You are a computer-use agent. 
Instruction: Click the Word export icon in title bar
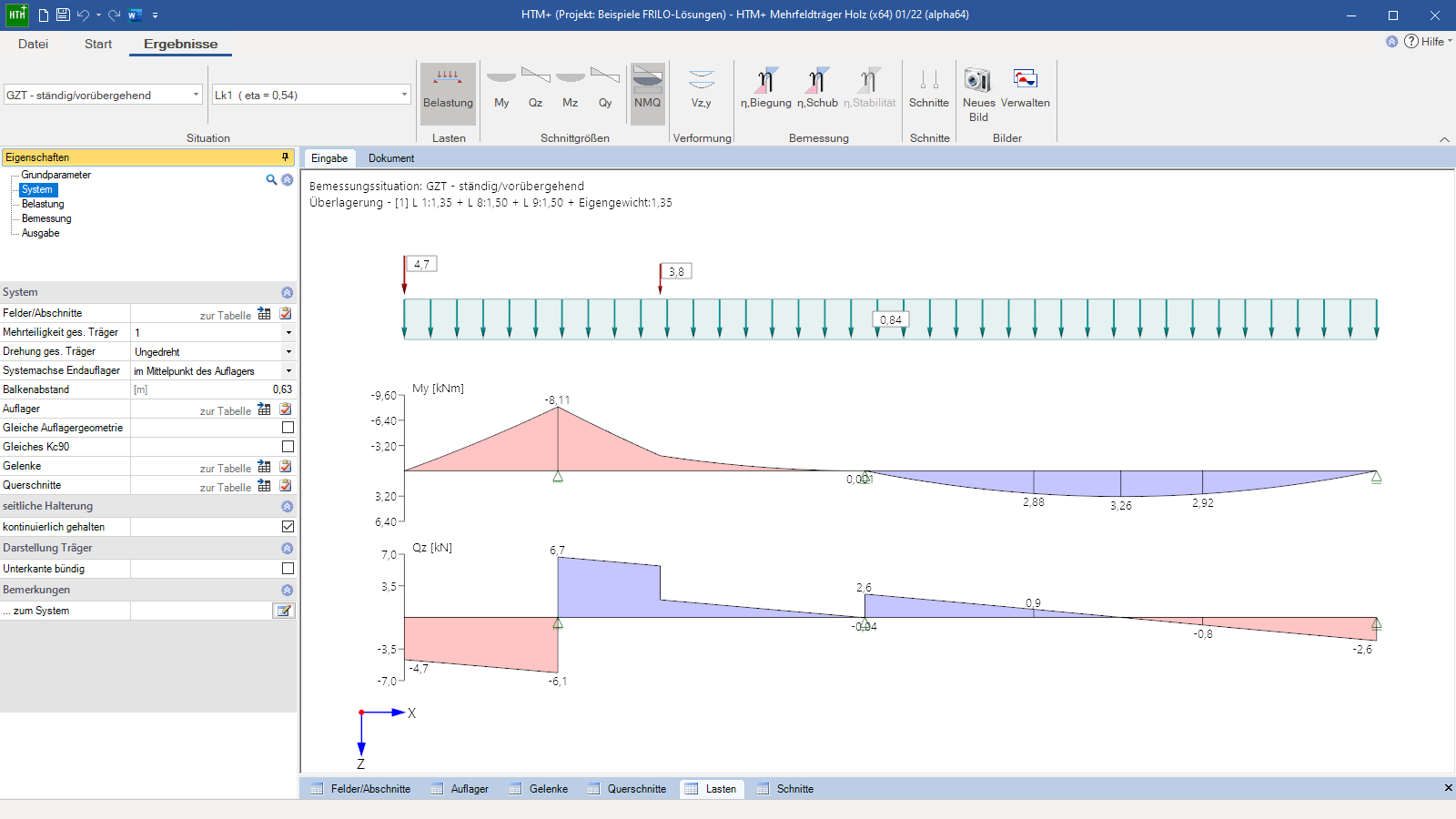tap(135, 15)
